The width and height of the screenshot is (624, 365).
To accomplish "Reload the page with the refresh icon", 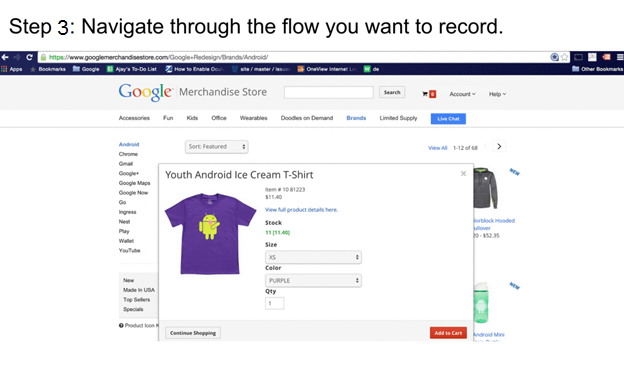I will (29, 57).
